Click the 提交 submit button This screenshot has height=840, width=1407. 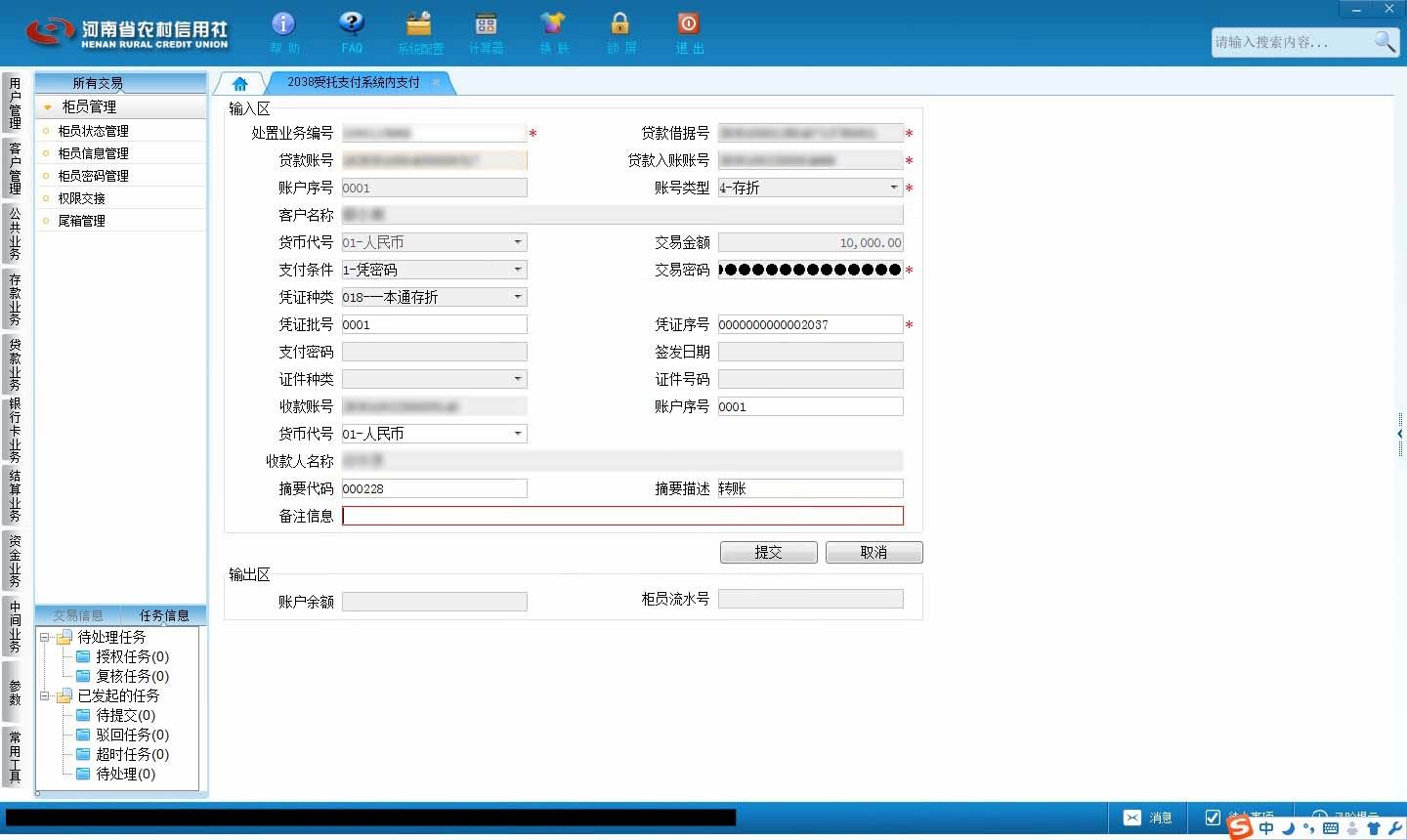pyautogui.click(x=769, y=553)
